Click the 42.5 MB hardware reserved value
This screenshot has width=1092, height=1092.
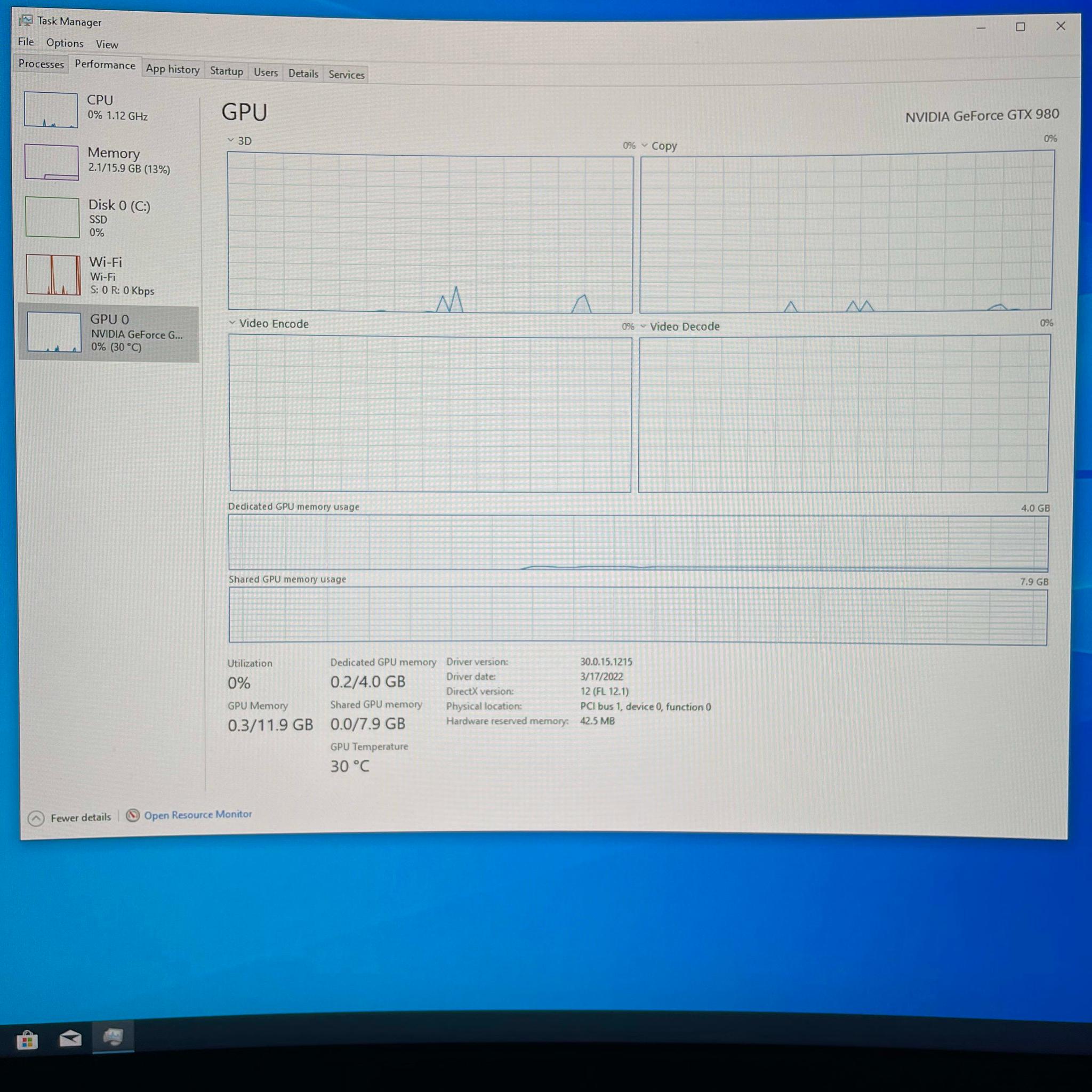597,721
